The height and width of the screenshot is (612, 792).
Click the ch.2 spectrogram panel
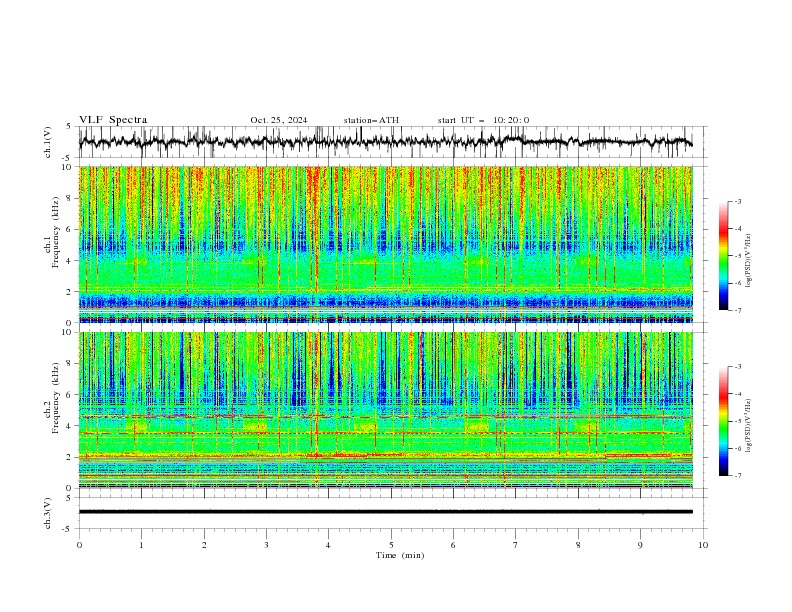tap(385, 410)
